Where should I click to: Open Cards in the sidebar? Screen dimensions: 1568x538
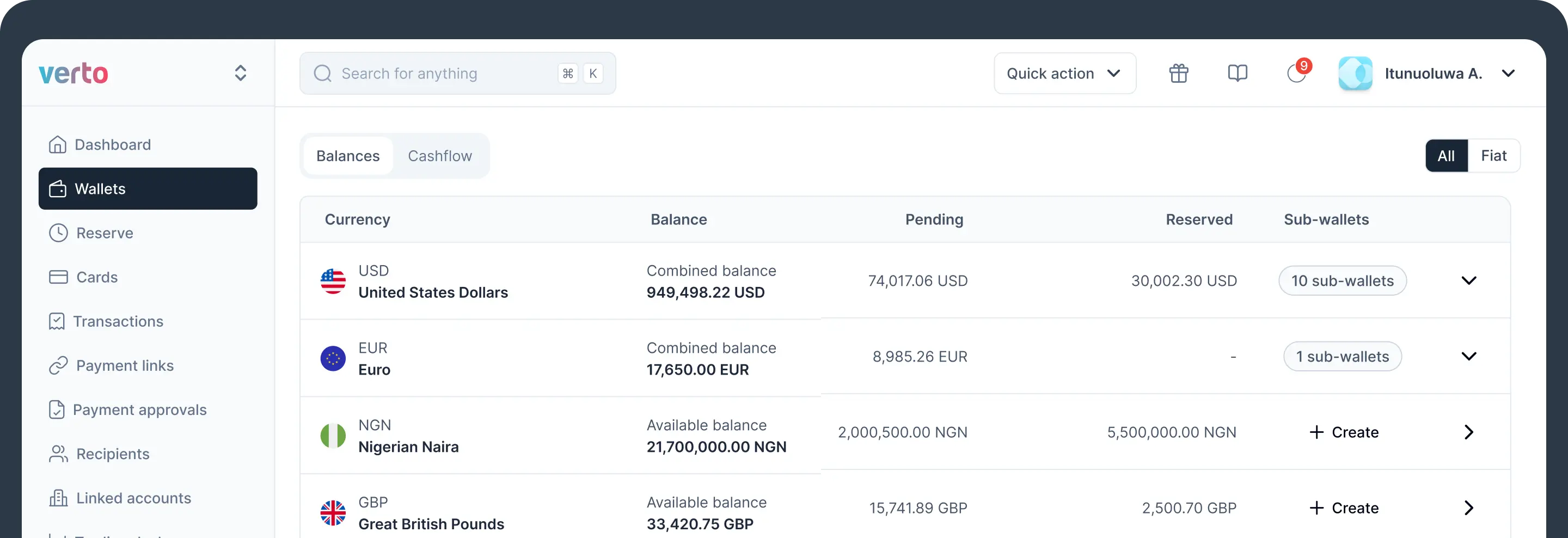click(x=97, y=277)
